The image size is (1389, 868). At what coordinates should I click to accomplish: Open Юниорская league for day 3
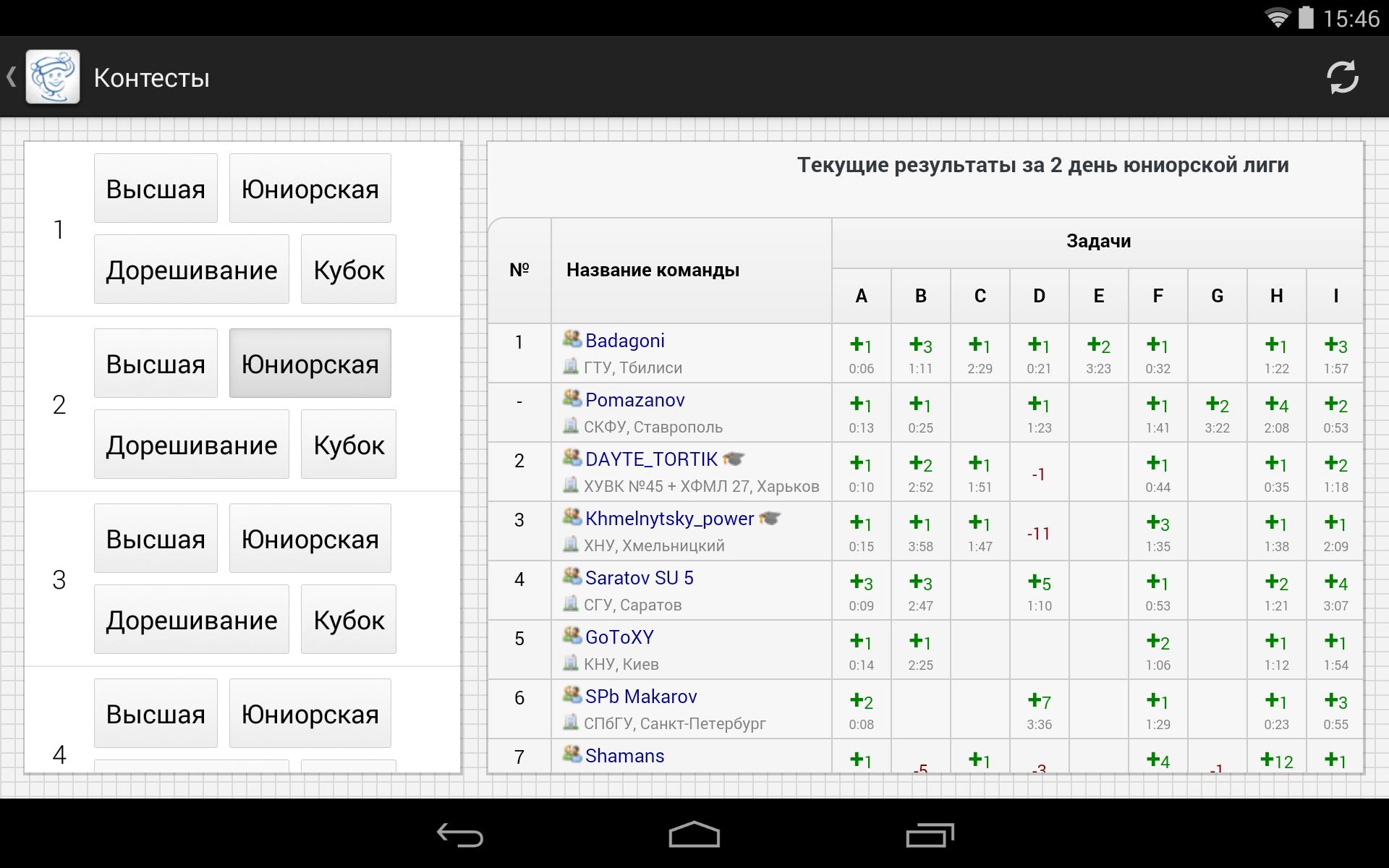(310, 538)
